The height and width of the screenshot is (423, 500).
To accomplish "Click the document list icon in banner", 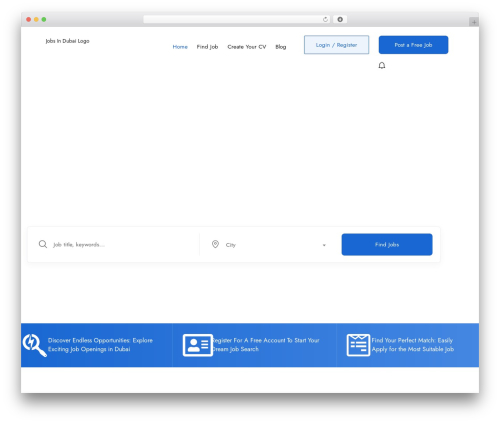I will 358,345.
